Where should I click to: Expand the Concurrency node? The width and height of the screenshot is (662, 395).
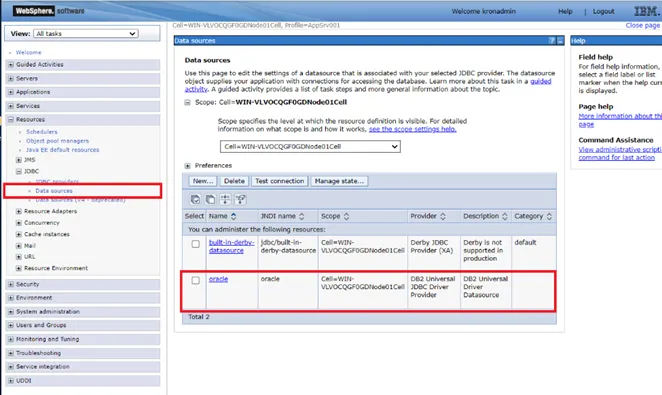click(19, 222)
